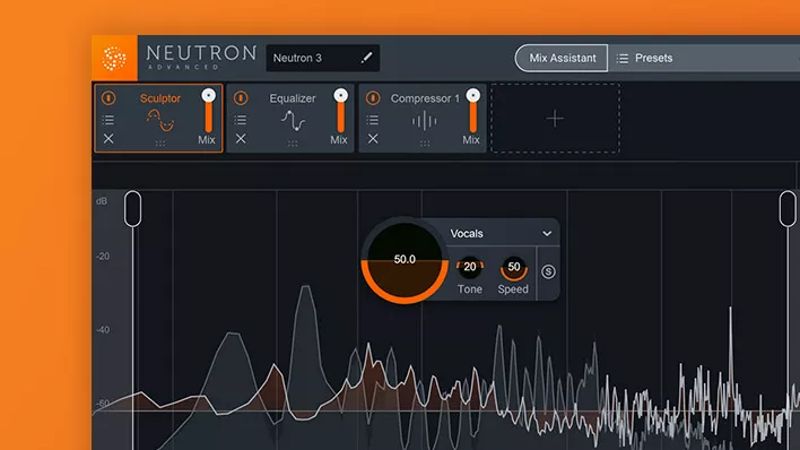The height and width of the screenshot is (450, 800).
Task: Click the Tone label
Action: [470, 289]
